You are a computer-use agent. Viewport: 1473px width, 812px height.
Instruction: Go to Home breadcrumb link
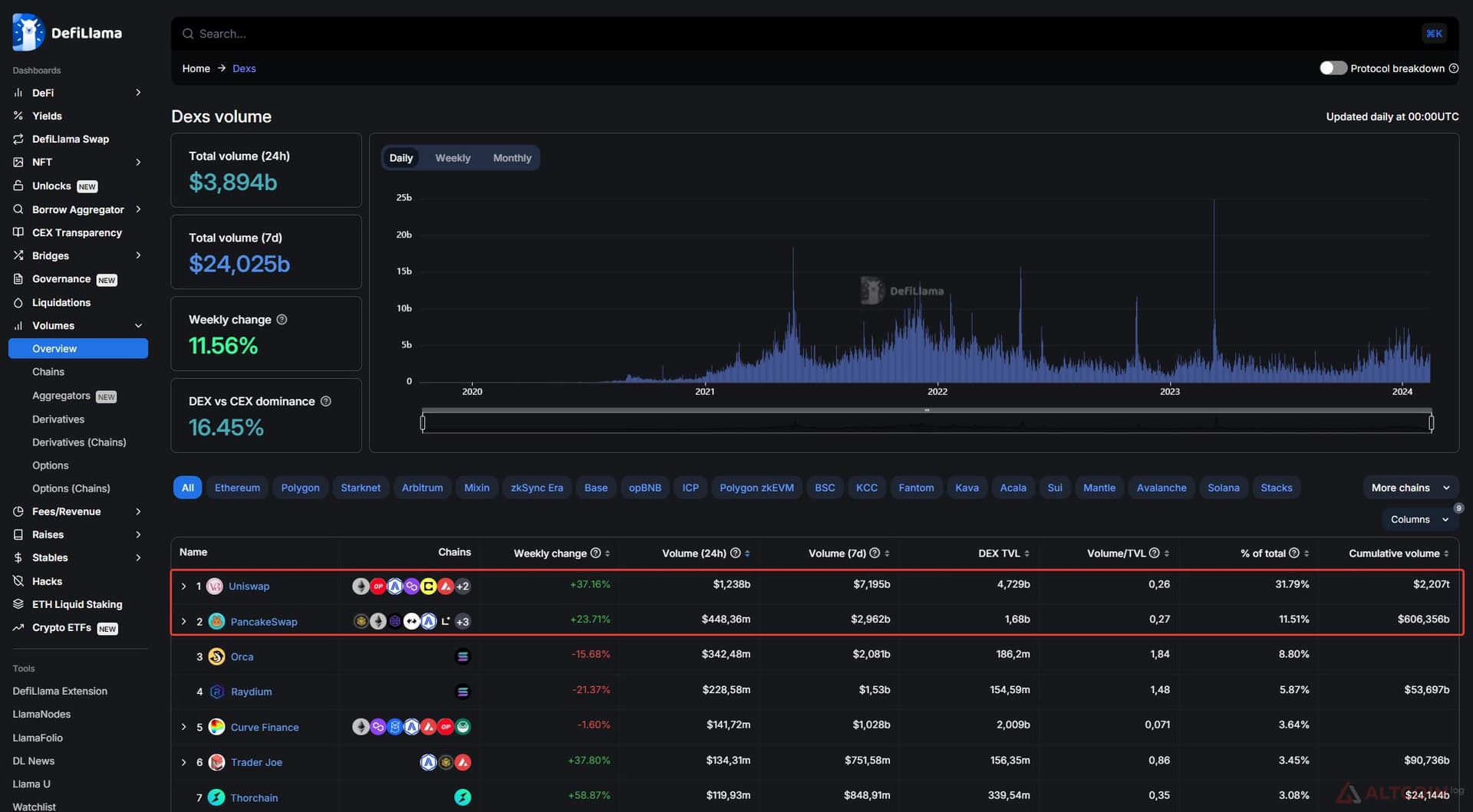tap(196, 68)
